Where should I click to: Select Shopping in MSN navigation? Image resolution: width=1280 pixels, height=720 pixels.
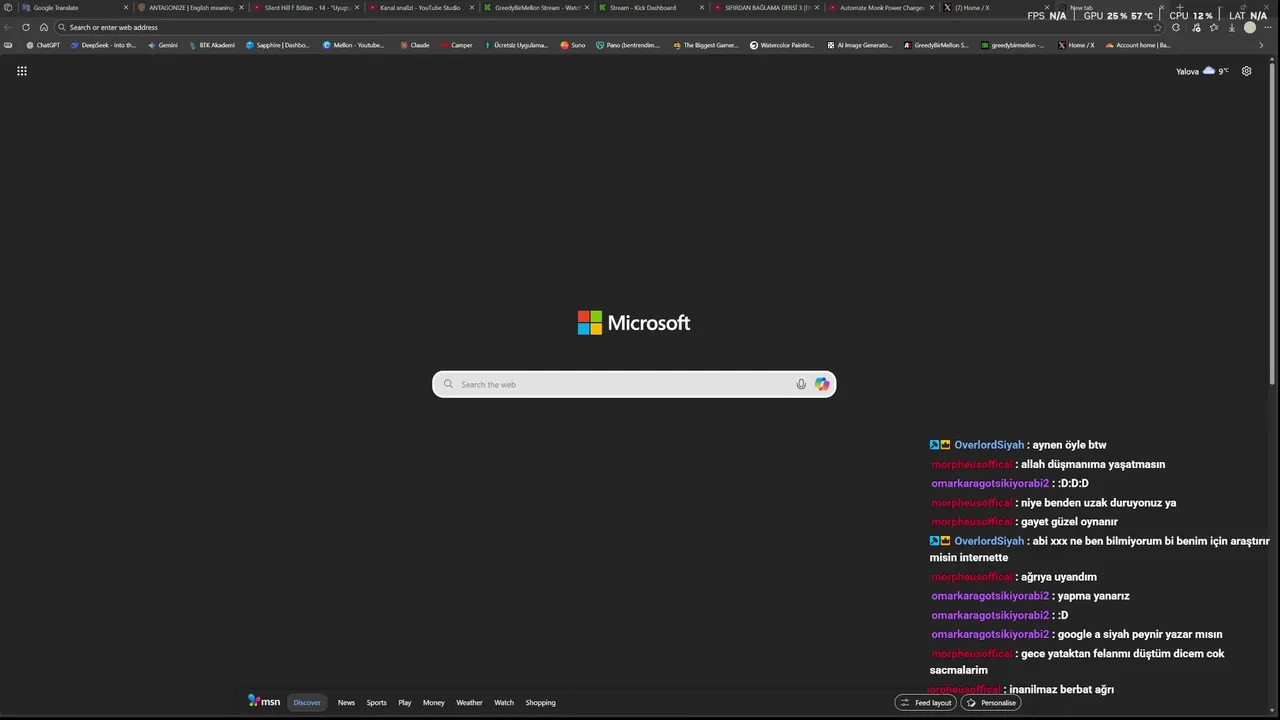[540, 702]
